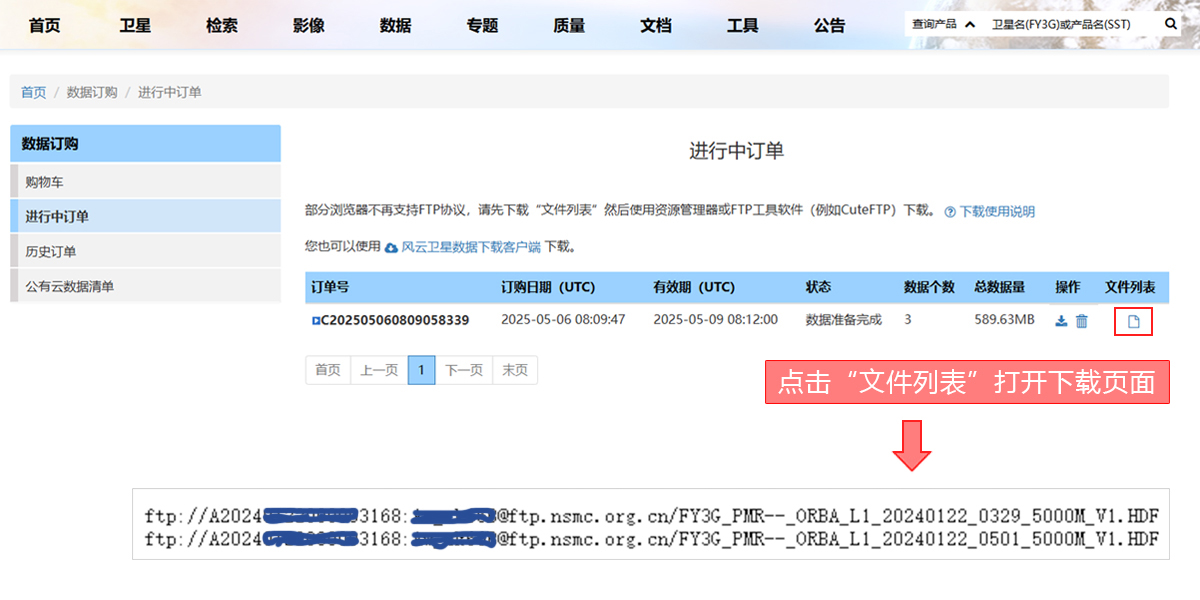The image size is (1200, 600).
Task: Select 购物车 in the sidebar
Action: click(45, 182)
